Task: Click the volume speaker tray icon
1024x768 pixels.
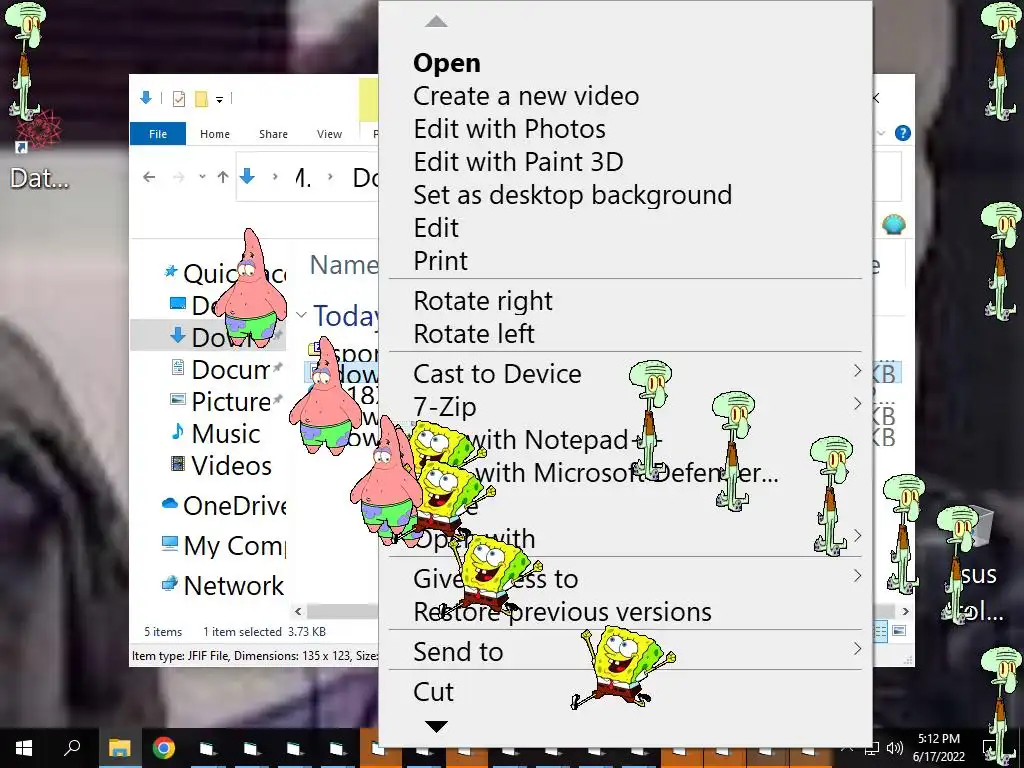Action: [x=895, y=748]
